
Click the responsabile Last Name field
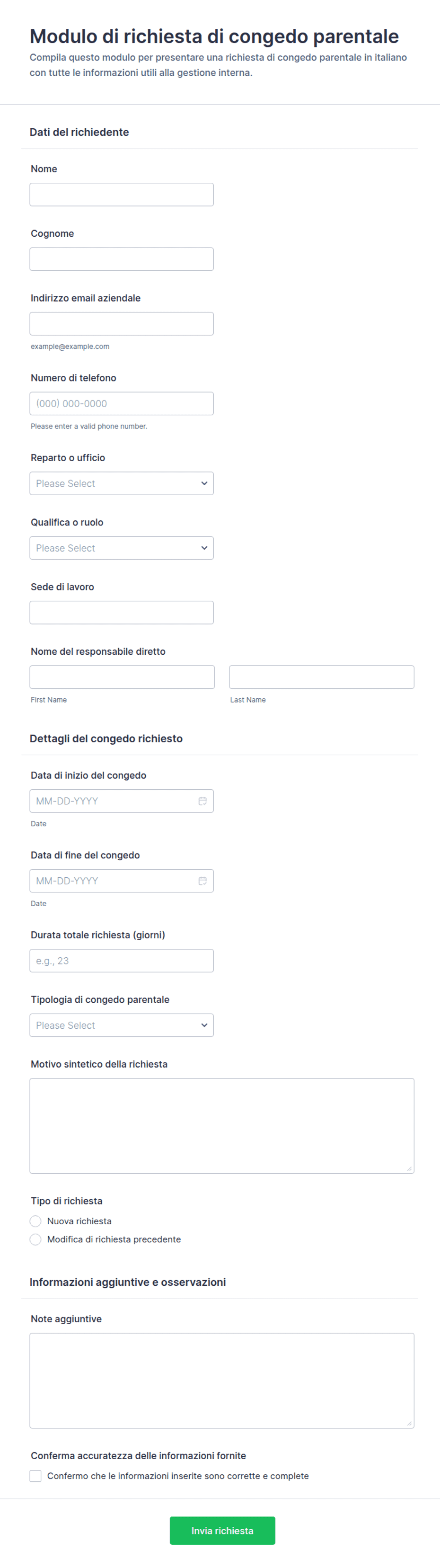coord(321,677)
